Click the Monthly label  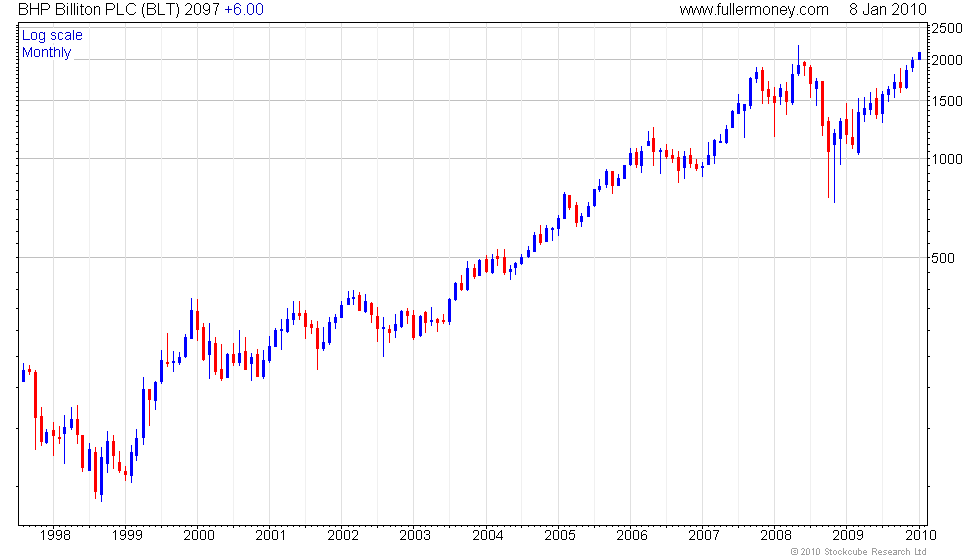(x=46, y=52)
